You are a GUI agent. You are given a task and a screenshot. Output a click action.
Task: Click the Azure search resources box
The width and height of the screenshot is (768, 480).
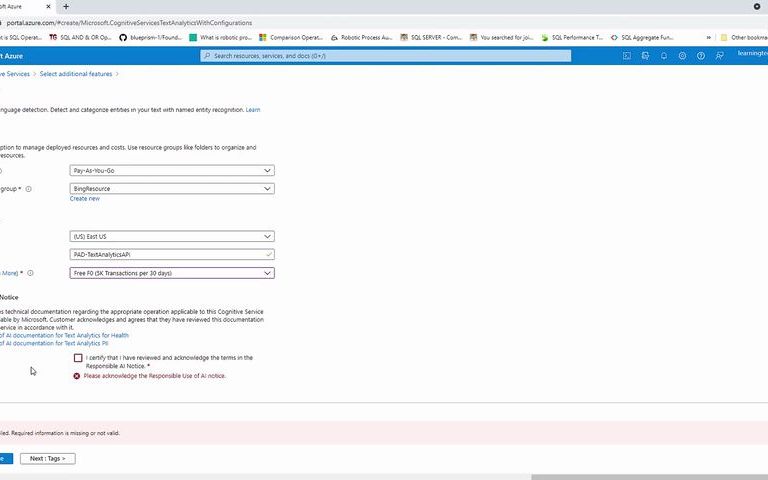(x=385, y=56)
